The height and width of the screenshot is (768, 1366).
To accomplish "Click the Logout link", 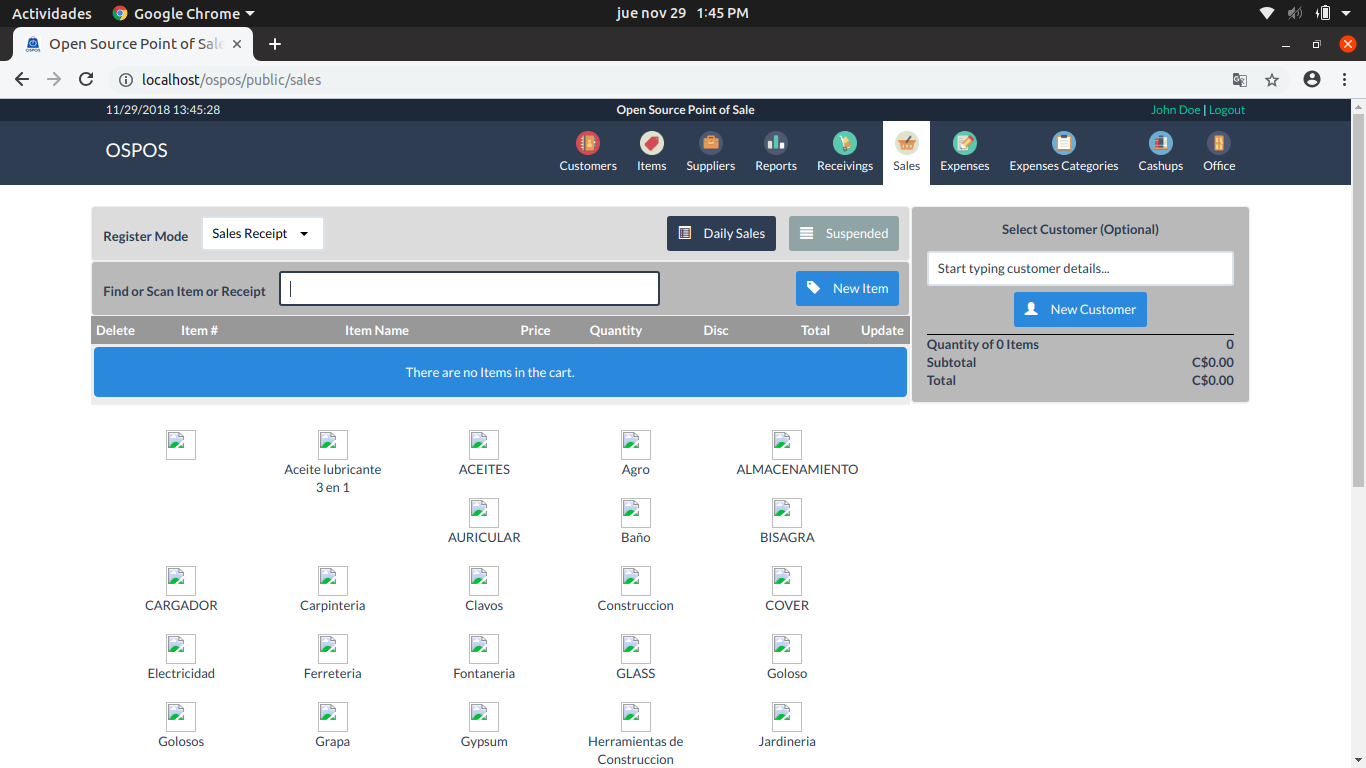I will point(1226,109).
